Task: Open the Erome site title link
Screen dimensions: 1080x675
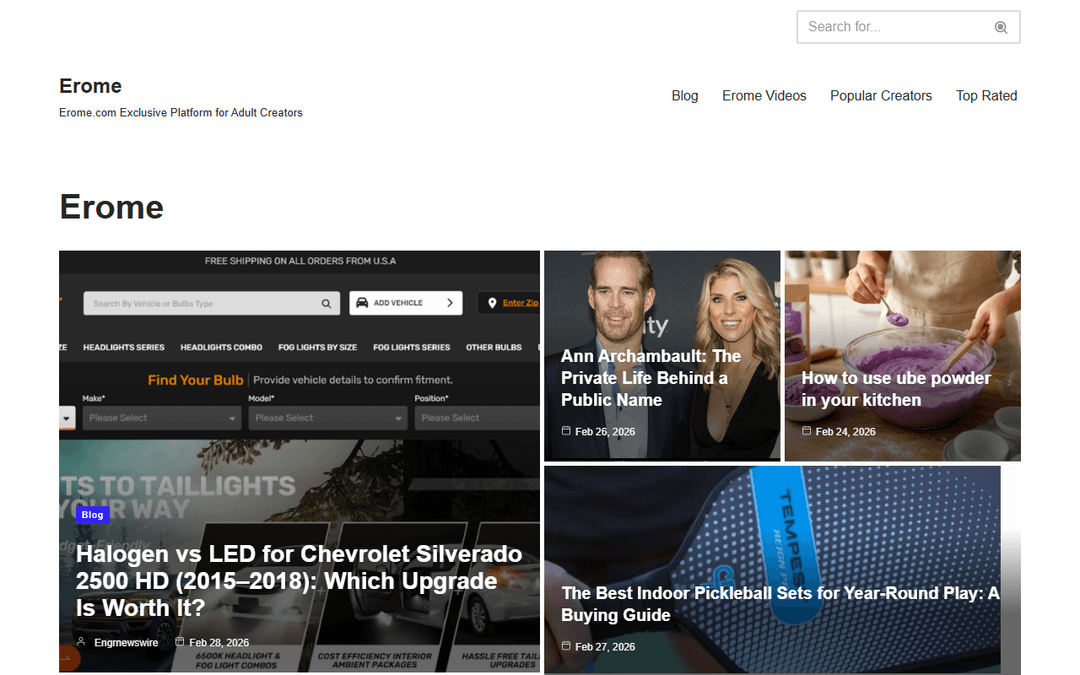Action: point(90,86)
